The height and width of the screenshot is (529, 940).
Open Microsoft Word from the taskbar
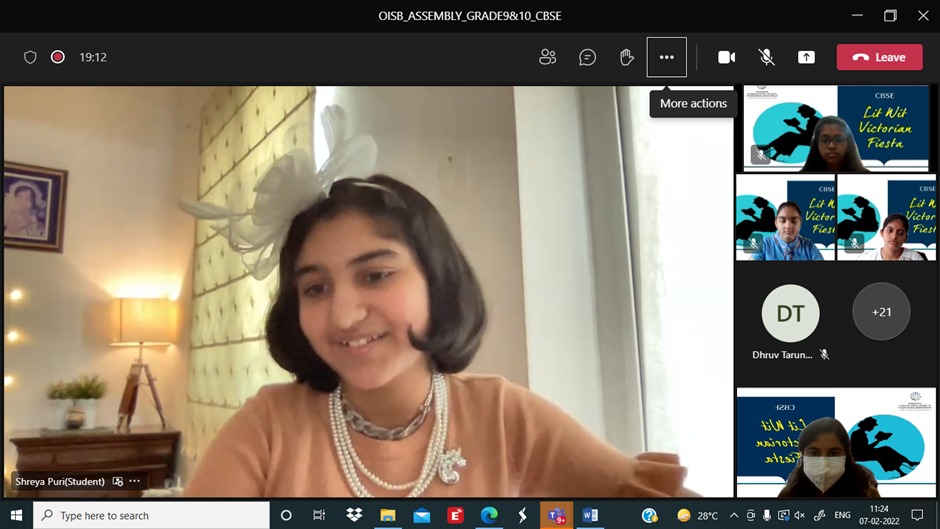point(590,515)
